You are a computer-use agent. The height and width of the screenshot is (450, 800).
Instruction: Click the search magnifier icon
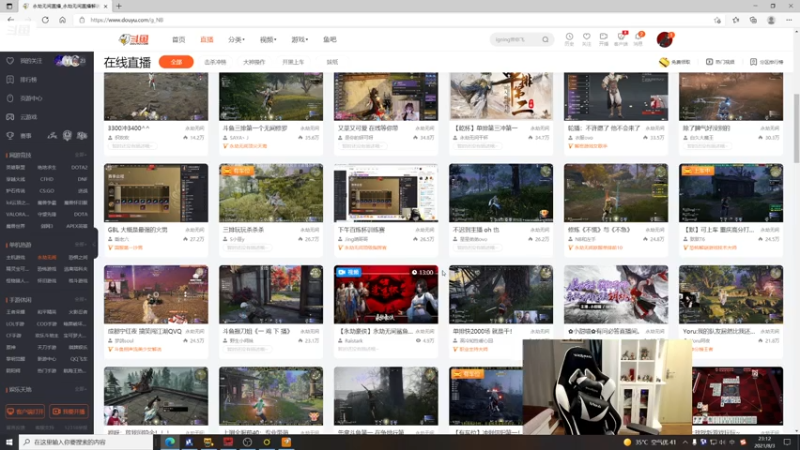(x=545, y=39)
